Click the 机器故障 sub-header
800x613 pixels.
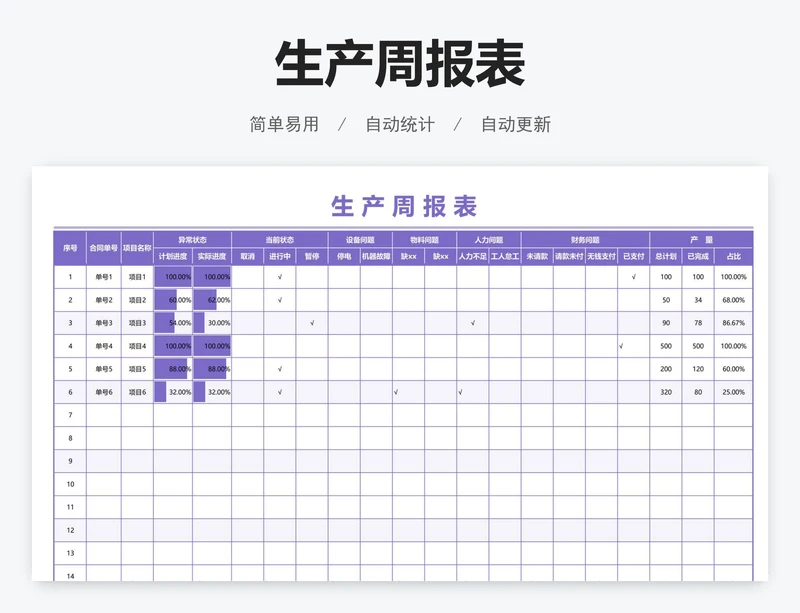376,256
